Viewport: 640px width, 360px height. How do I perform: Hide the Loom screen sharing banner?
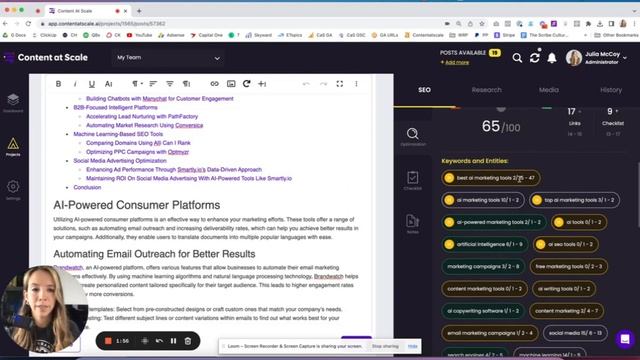coord(413,346)
